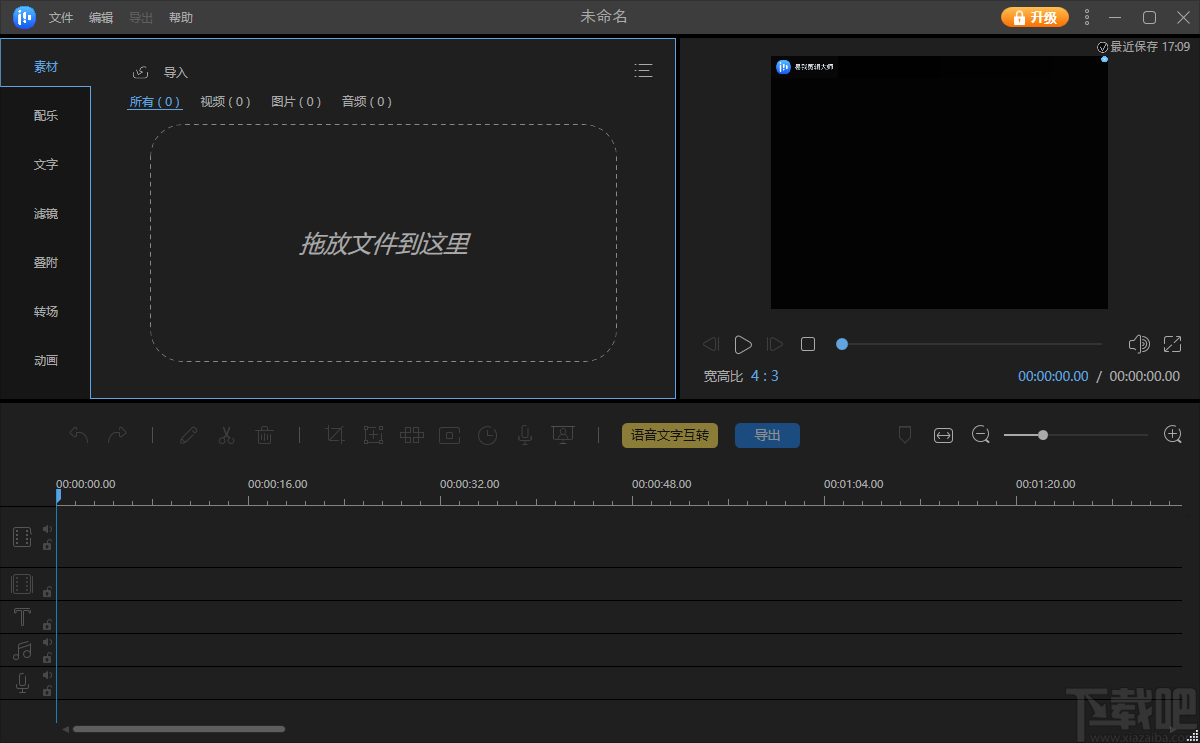Switch to the 转场 sidebar tab
Screen dimensions: 1200x743
click(x=46, y=311)
